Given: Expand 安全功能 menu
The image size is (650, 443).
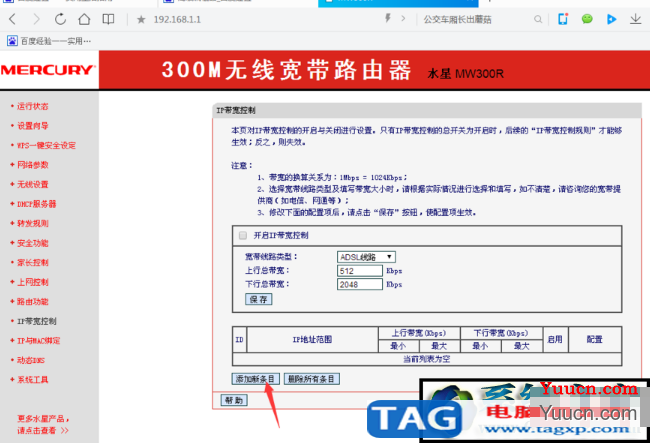Looking at the screenshot, I should (32, 243).
